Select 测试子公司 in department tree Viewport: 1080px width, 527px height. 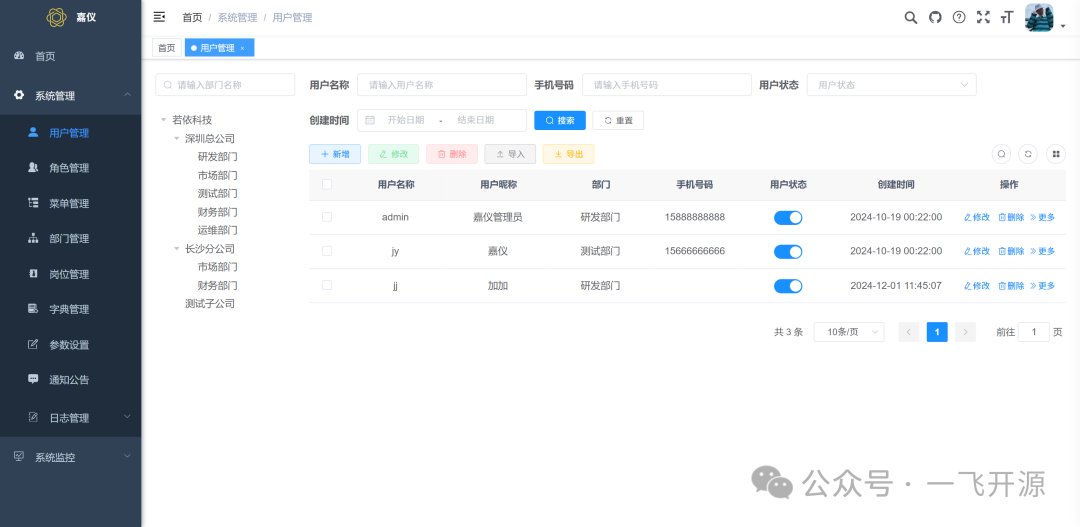click(210, 304)
